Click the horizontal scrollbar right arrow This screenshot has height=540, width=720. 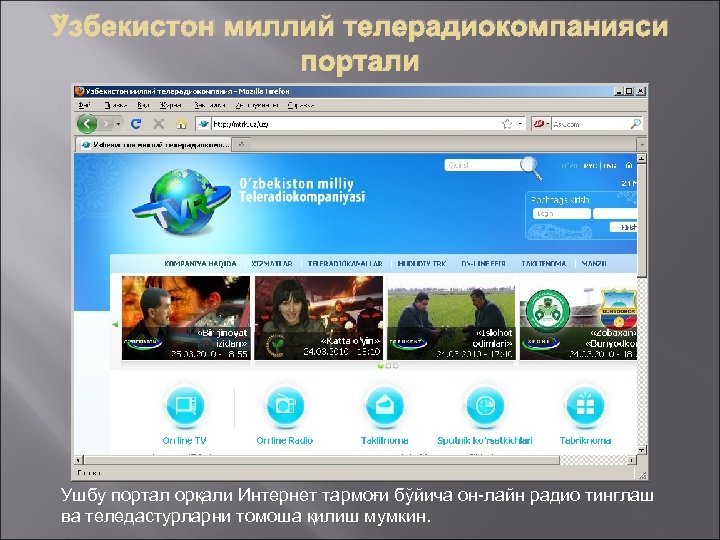click(632, 460)
